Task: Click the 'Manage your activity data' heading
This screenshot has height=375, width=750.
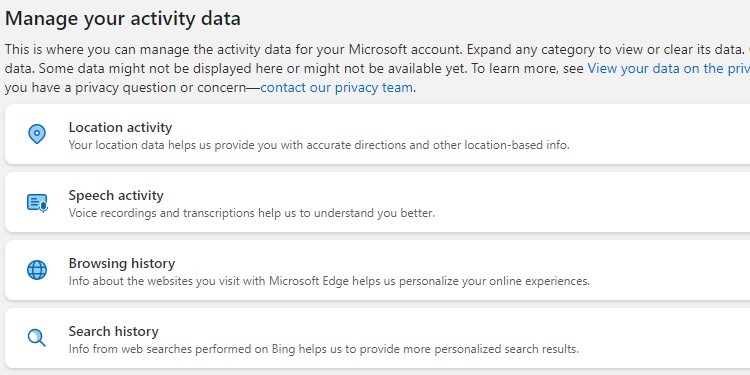Action: click(x=122, y=19)
